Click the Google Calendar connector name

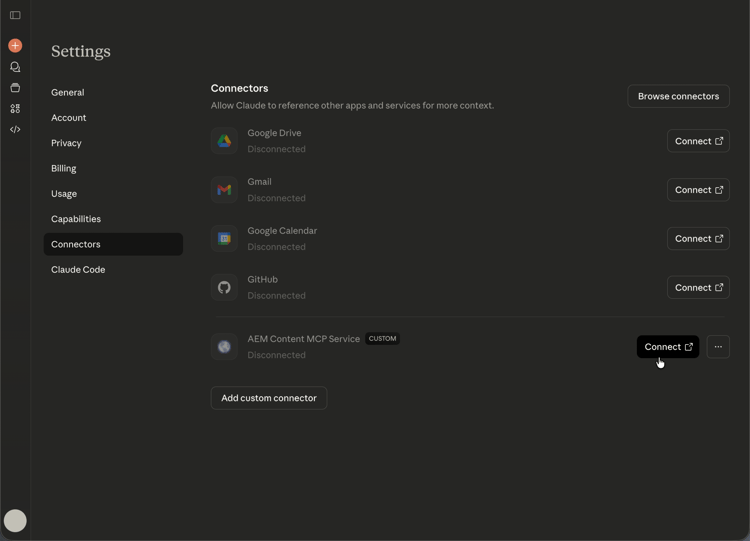(282, 231)
